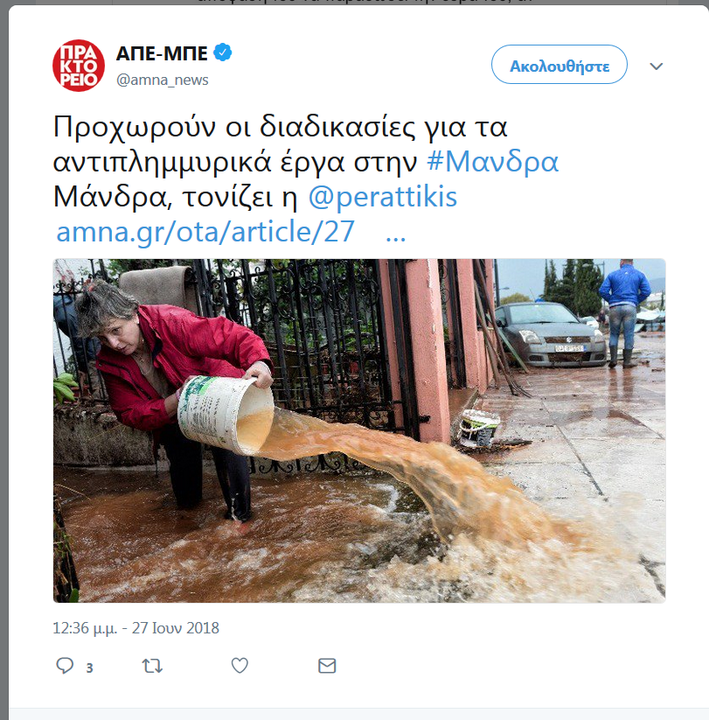Open the amna.gr/ota/article/27 link
The height and width of the screenshot is (720, 709).
pyautogui.click(x=205, y=231)
